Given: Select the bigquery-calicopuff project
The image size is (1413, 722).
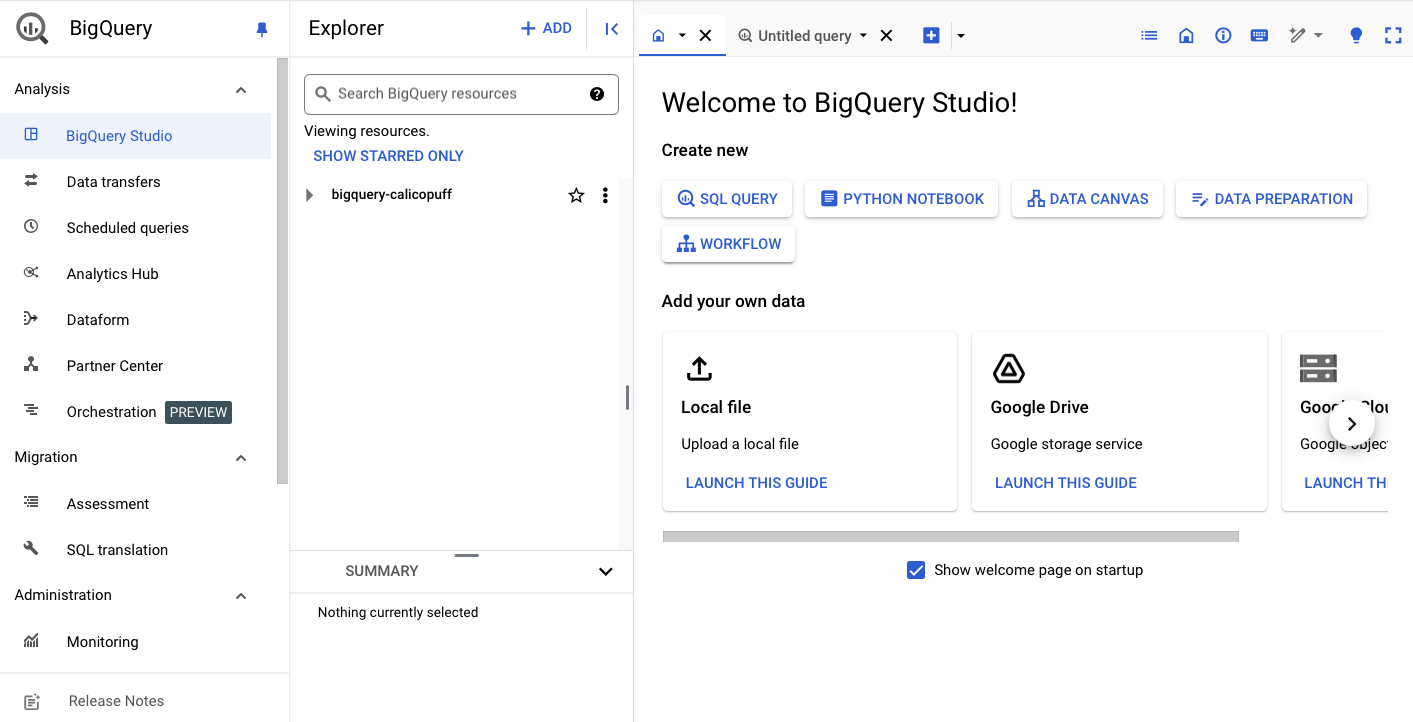Looking at the screenshot, I should coord(392,194).
